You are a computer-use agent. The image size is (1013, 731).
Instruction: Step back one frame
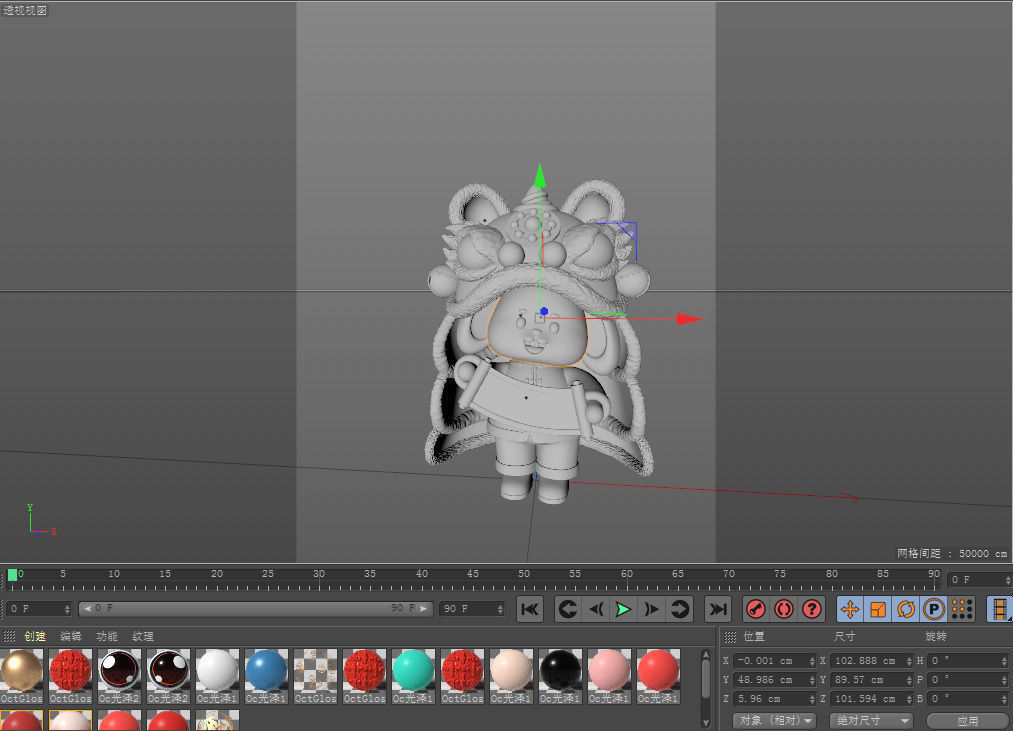pyautogui.click(x=596, y=609)
